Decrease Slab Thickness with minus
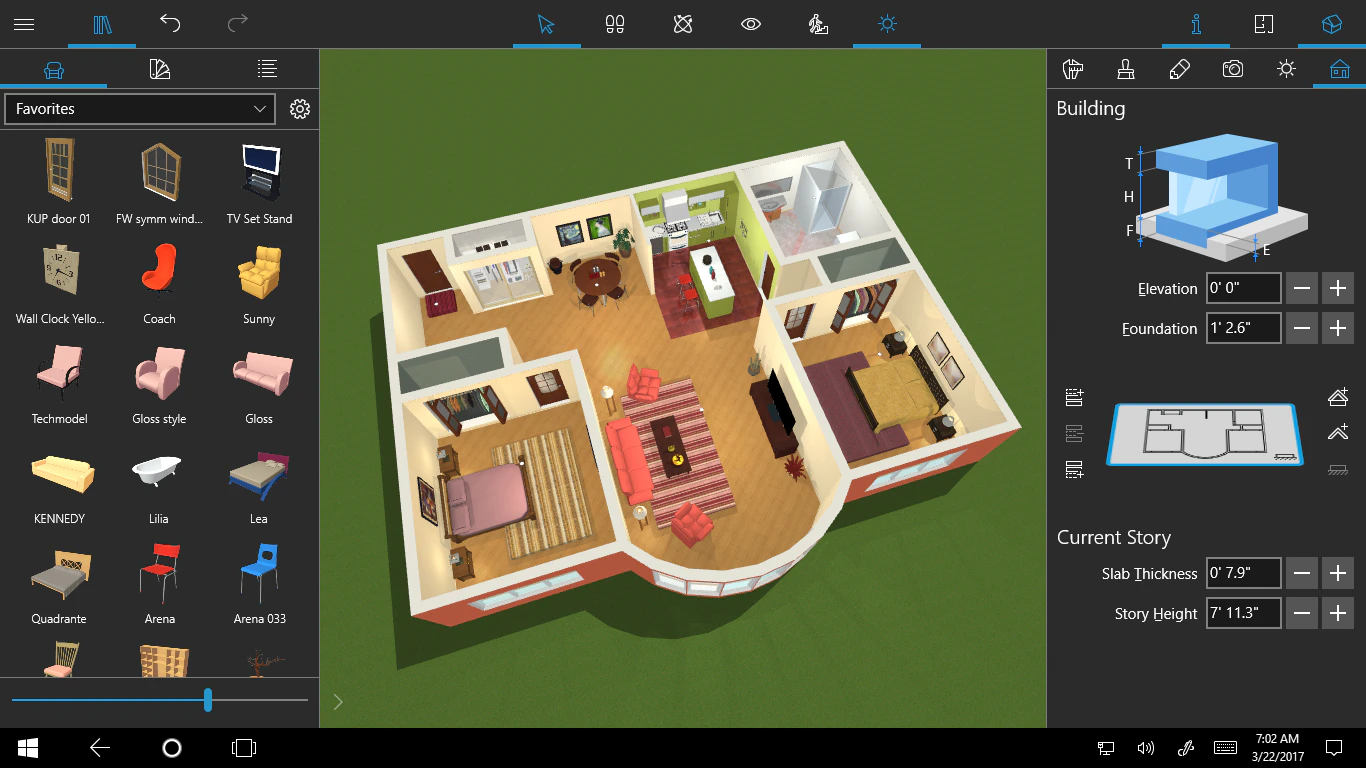 (x=1302, y=573)
